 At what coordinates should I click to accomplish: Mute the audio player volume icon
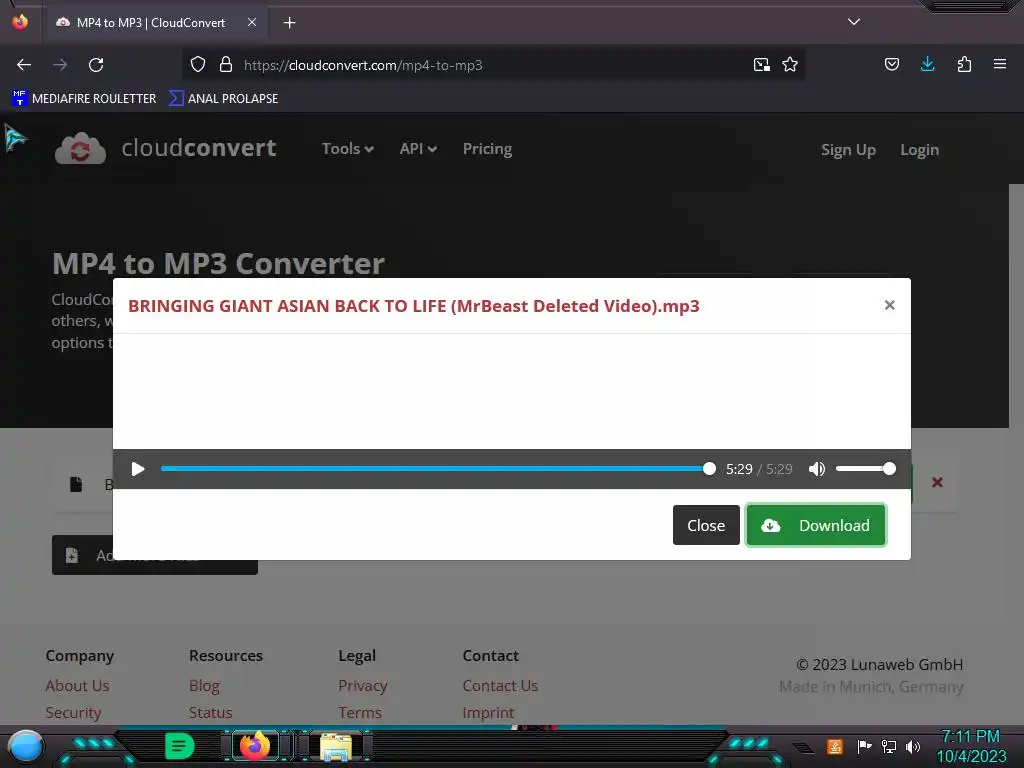tap(816, 469)
